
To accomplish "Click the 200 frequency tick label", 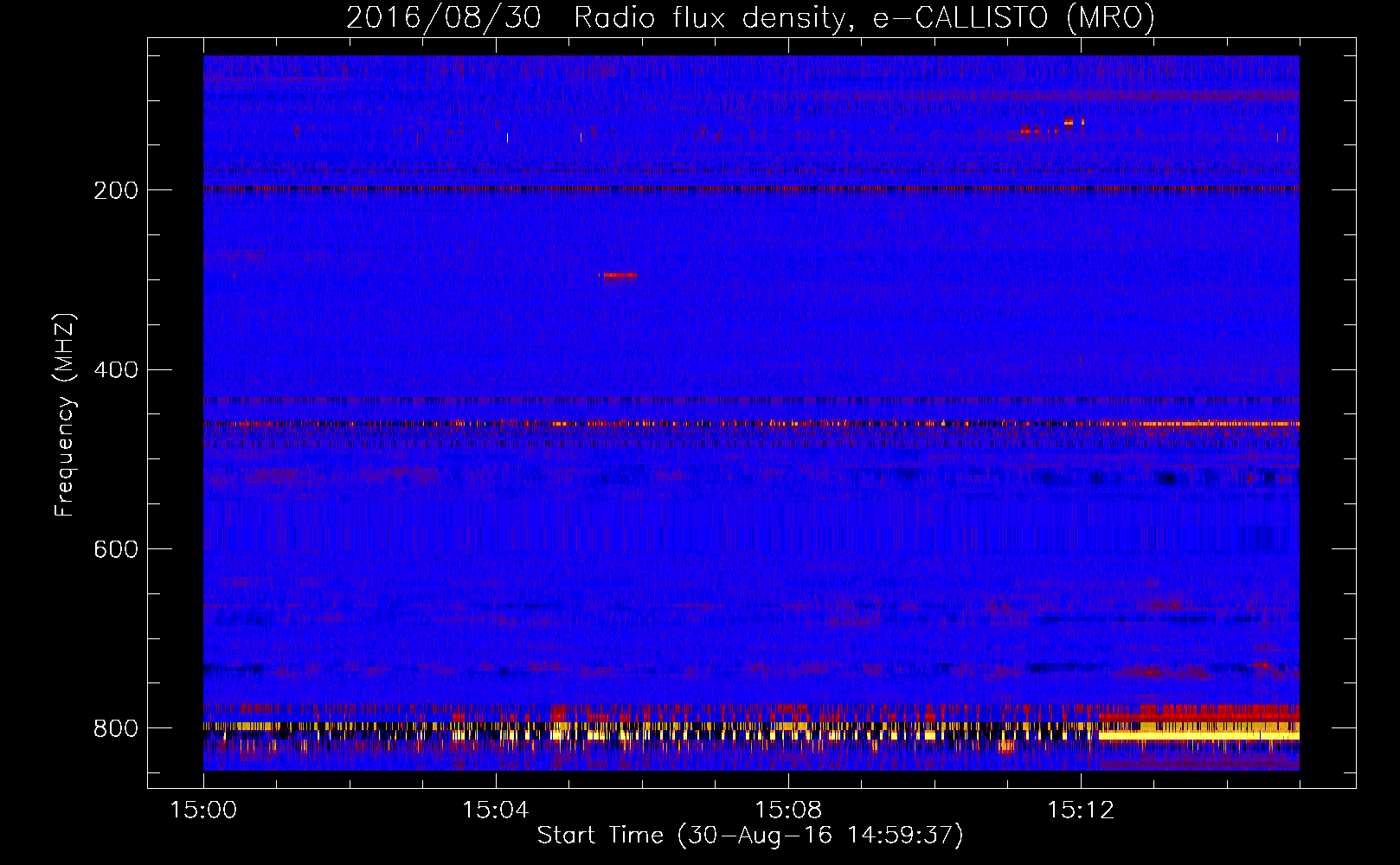I will pos(116,190).
